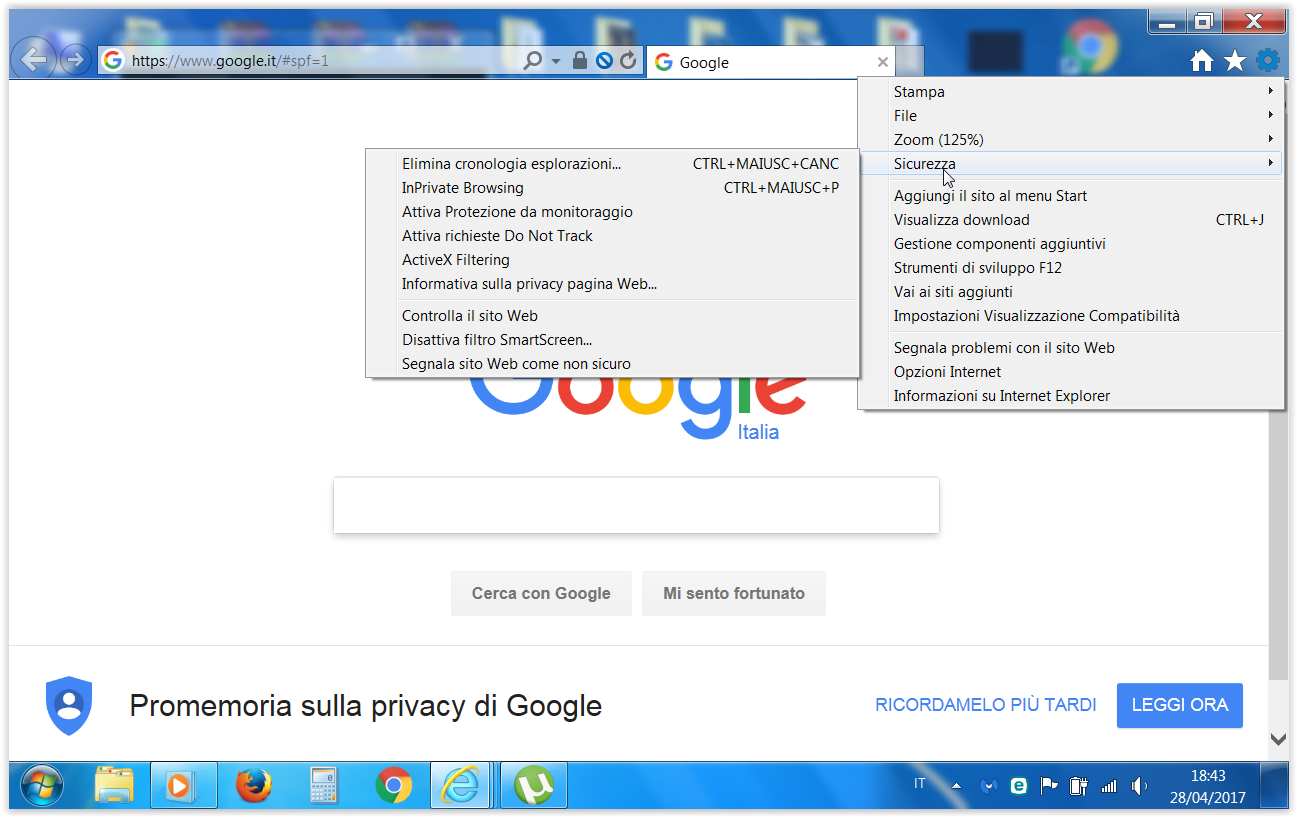
Task: Open Favorites with the star icon
Action: (x=1235, y=61)
